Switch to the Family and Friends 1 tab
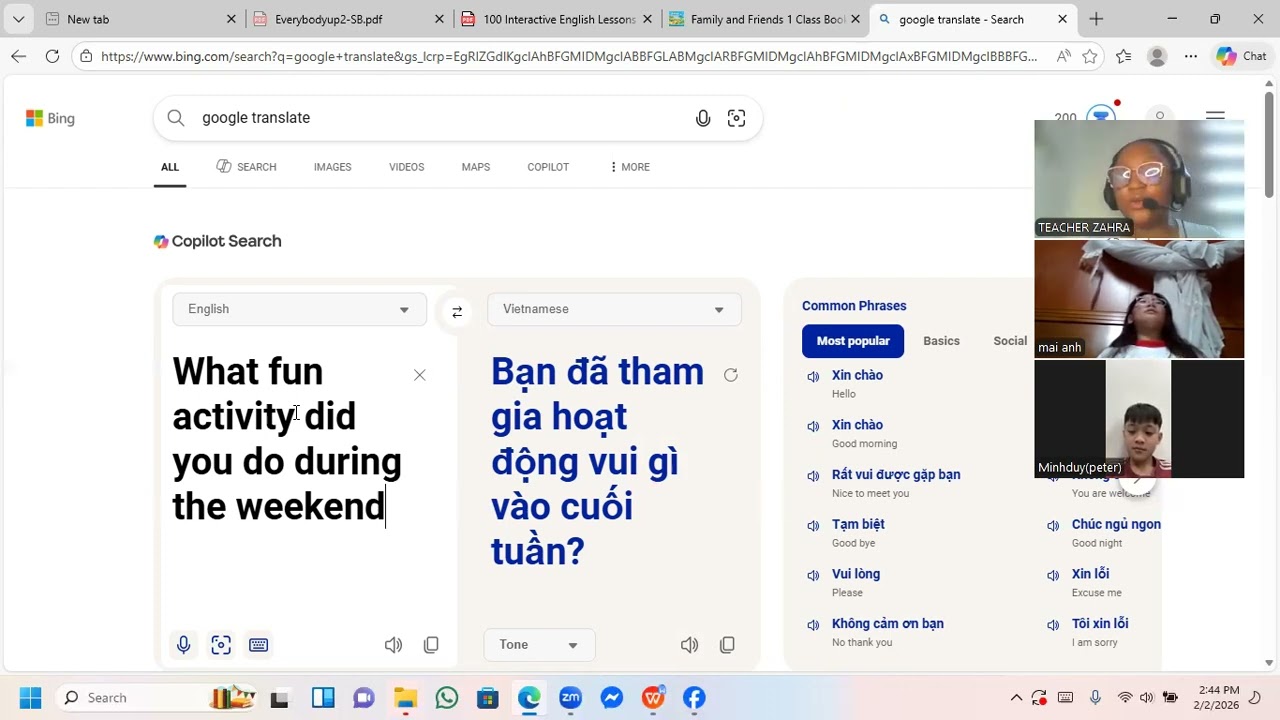 765,19
